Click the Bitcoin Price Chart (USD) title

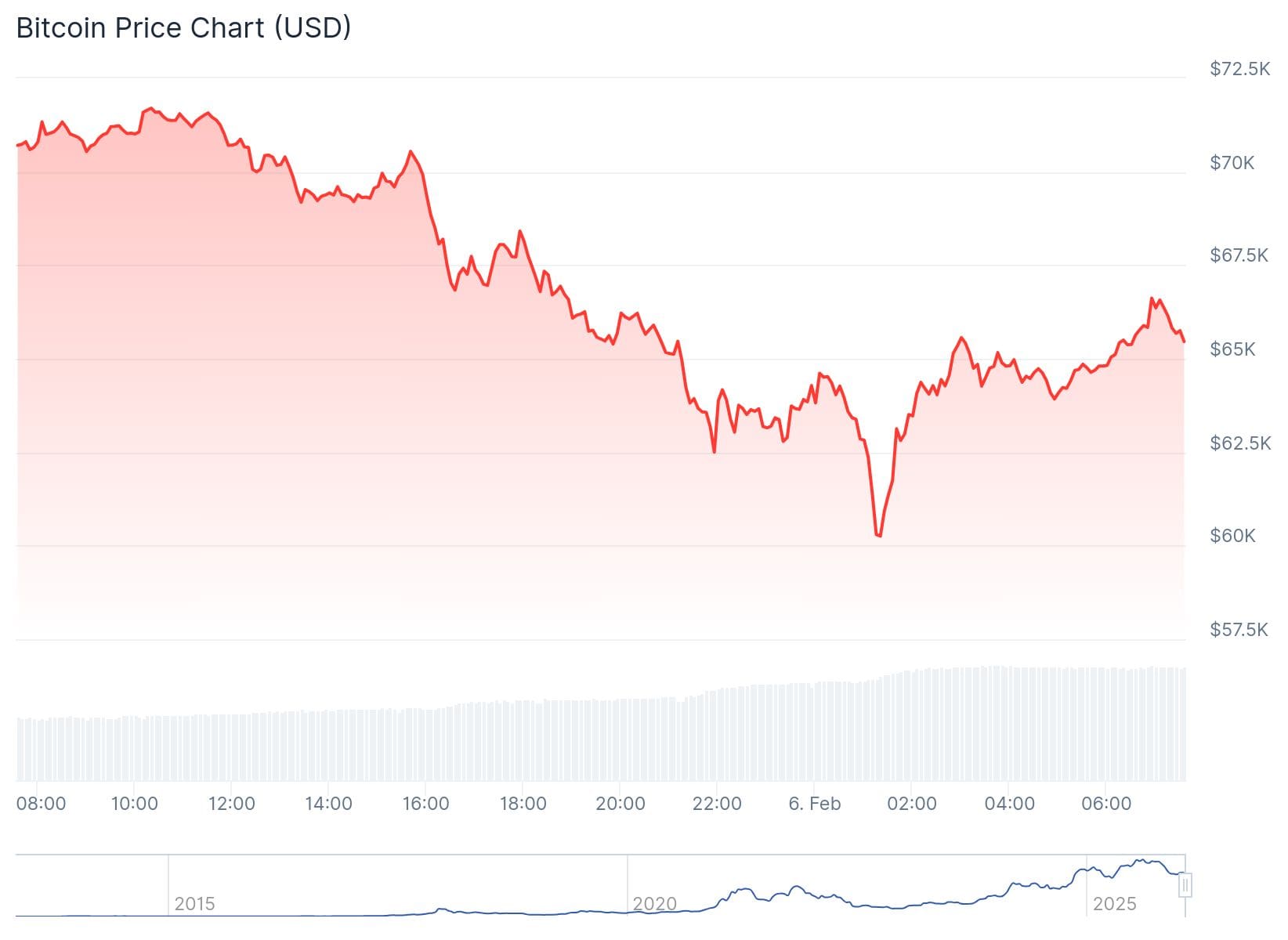tap(183, 27)
